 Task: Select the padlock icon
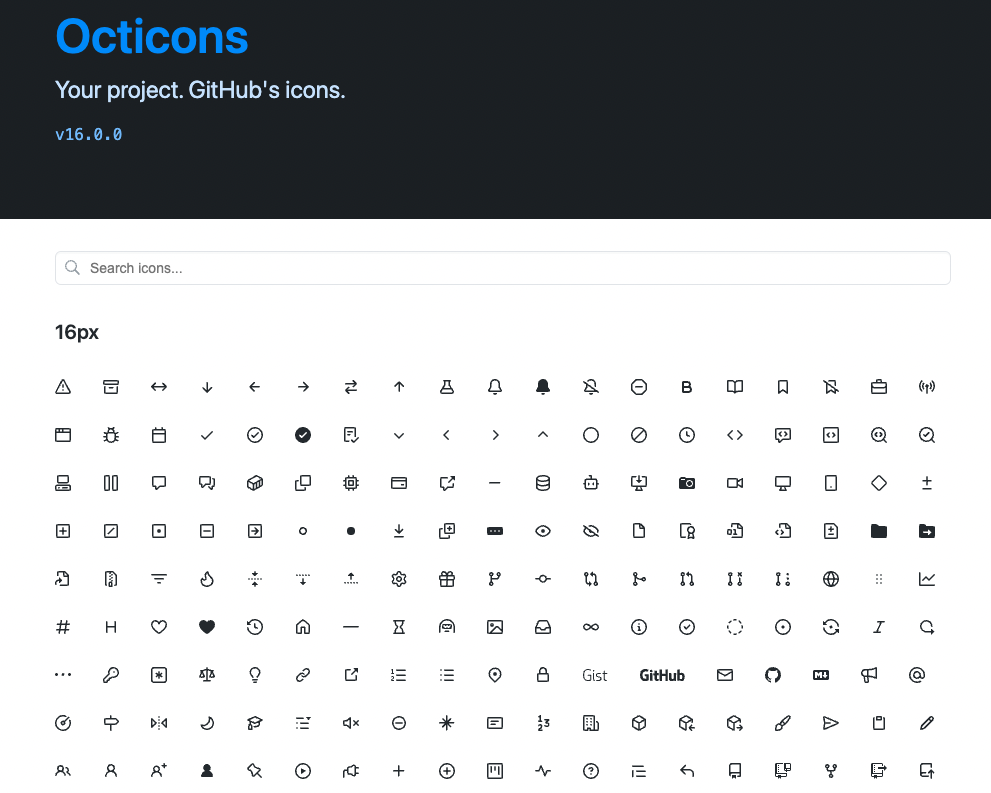(x=543, y=675)
